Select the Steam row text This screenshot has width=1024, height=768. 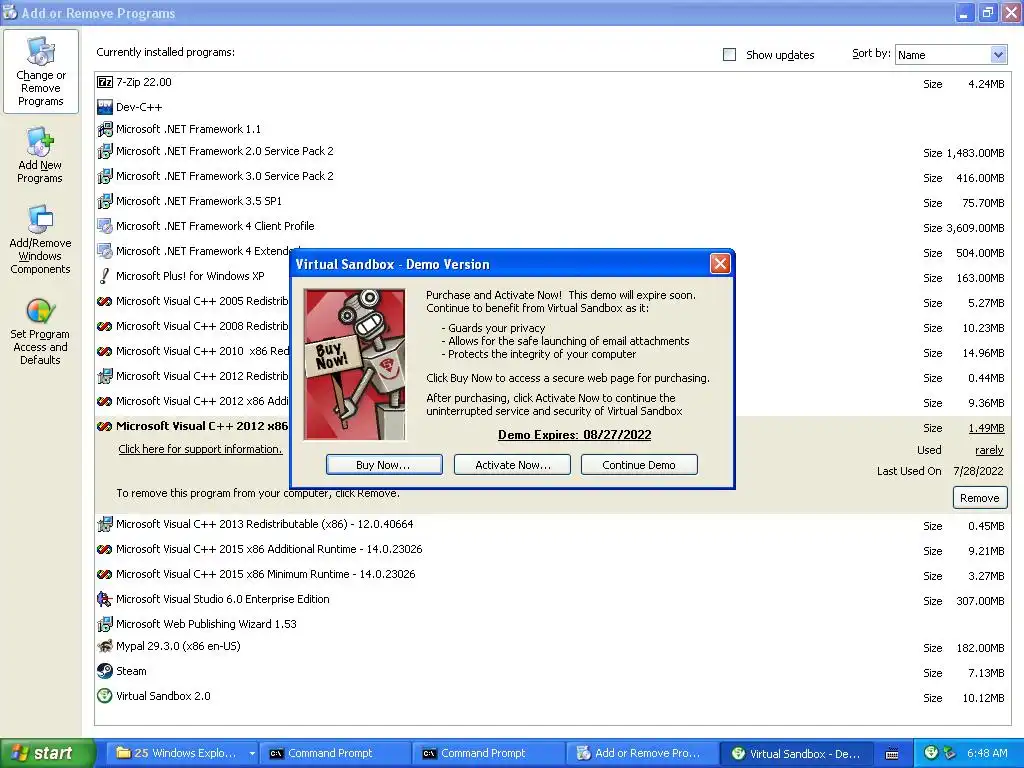(x=131, y=671)
